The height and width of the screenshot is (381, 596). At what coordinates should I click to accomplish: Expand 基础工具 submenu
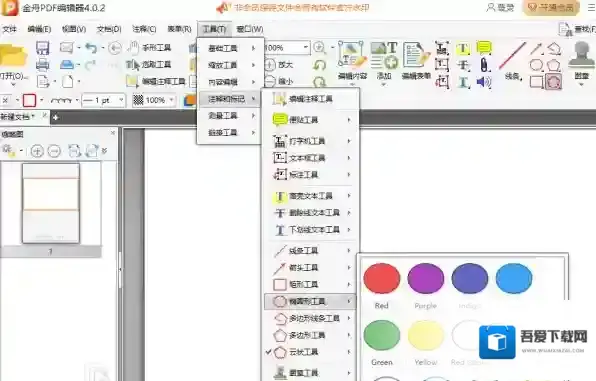(x=230, y=48)
